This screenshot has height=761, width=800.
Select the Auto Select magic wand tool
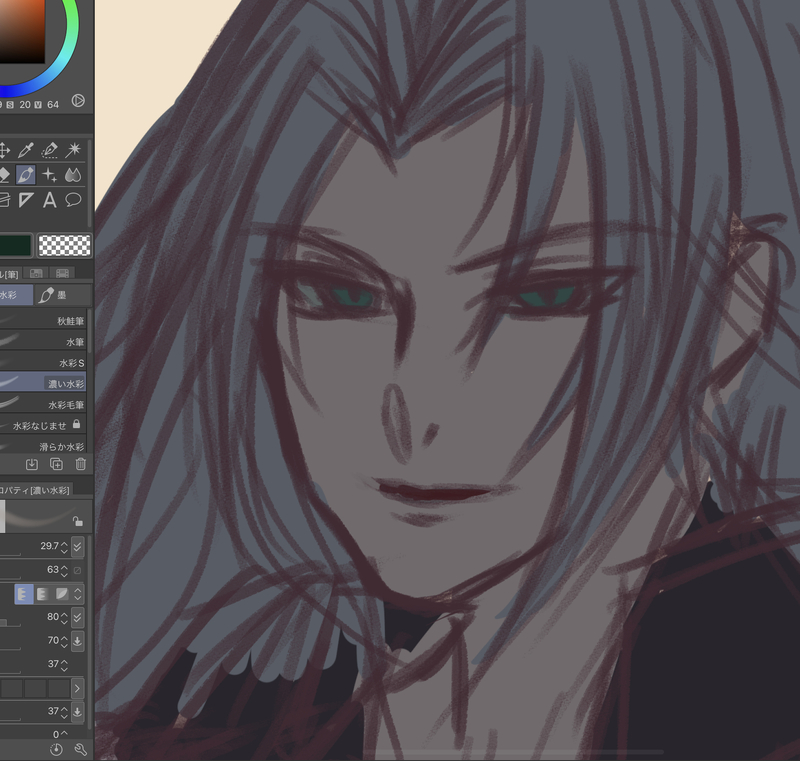(73, 150)
